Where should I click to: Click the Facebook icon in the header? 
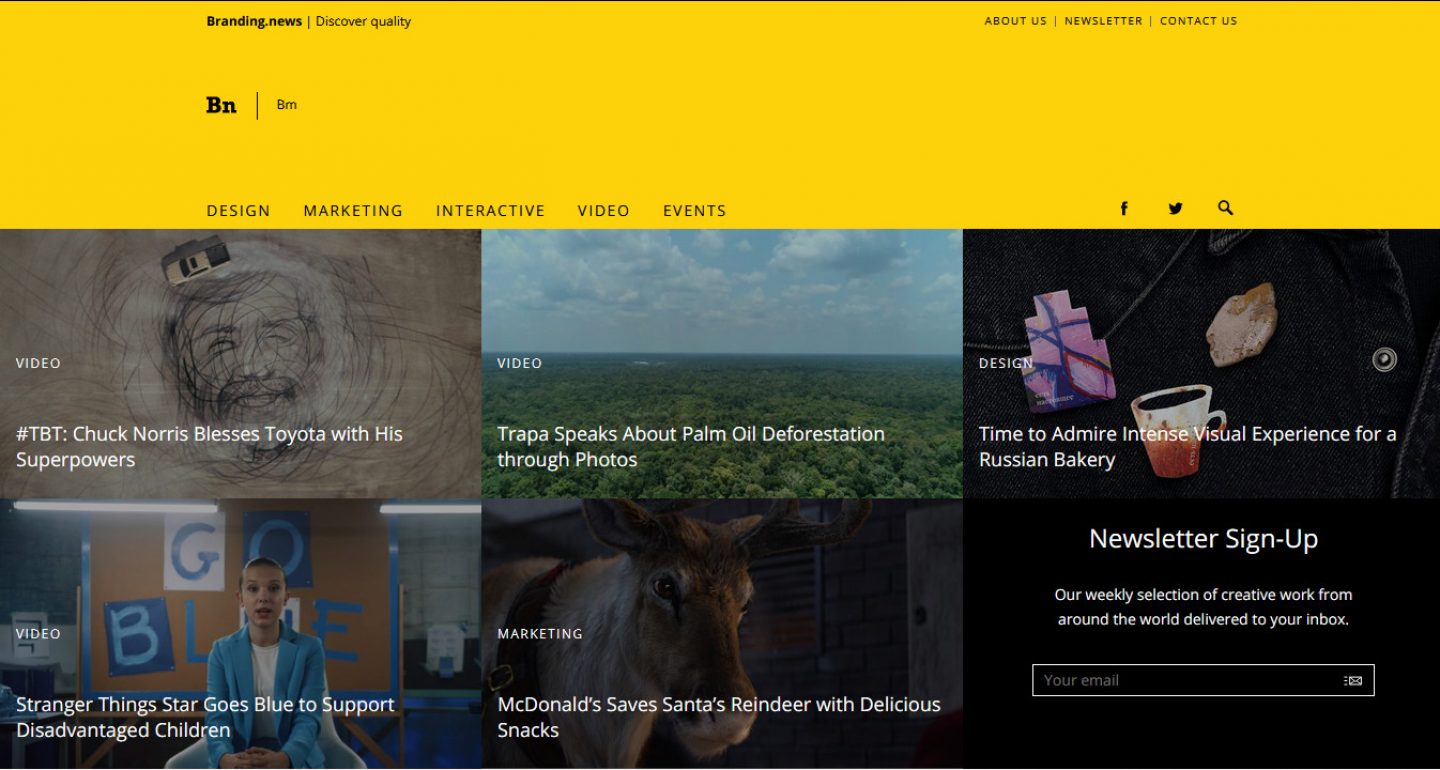(x=1124, y=209)
